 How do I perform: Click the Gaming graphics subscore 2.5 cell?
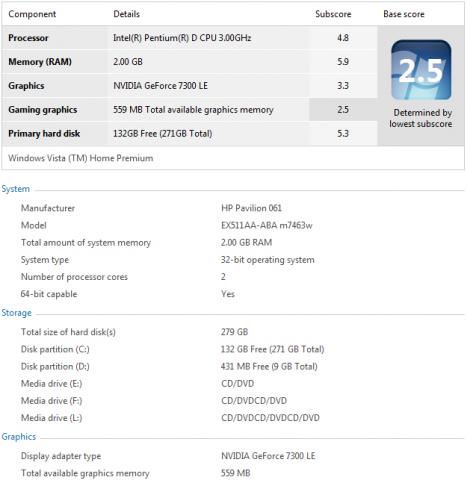343,110
